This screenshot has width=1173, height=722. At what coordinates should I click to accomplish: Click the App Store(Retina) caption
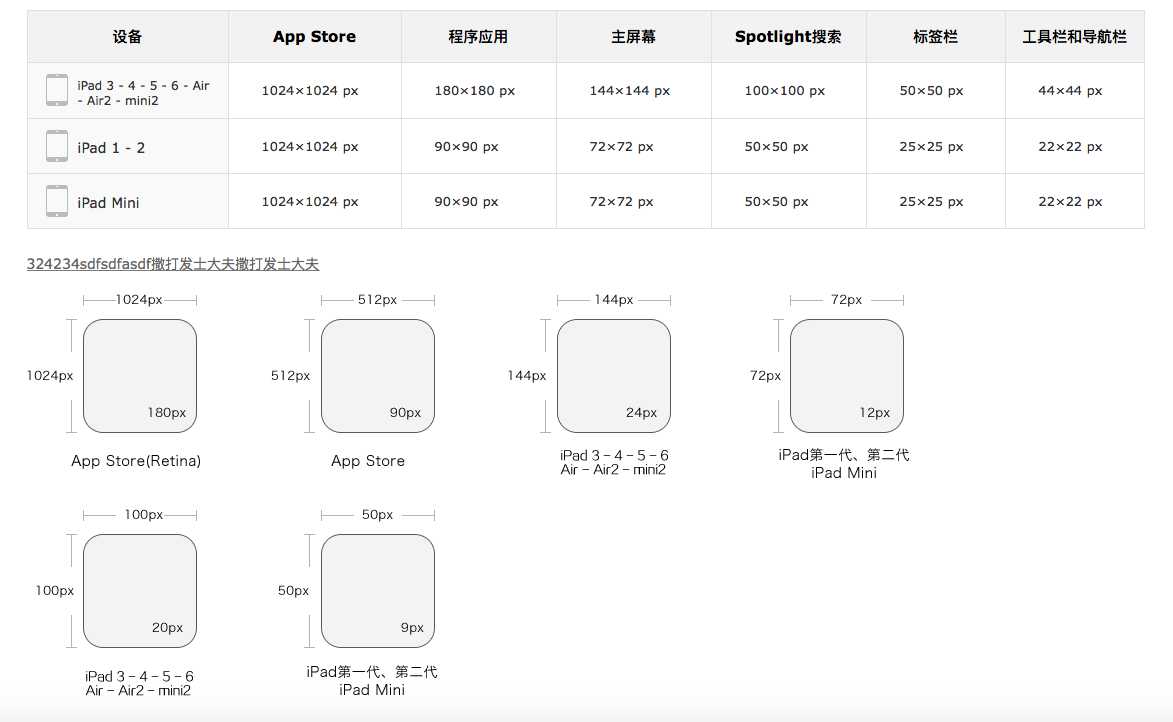pos(136,461)
